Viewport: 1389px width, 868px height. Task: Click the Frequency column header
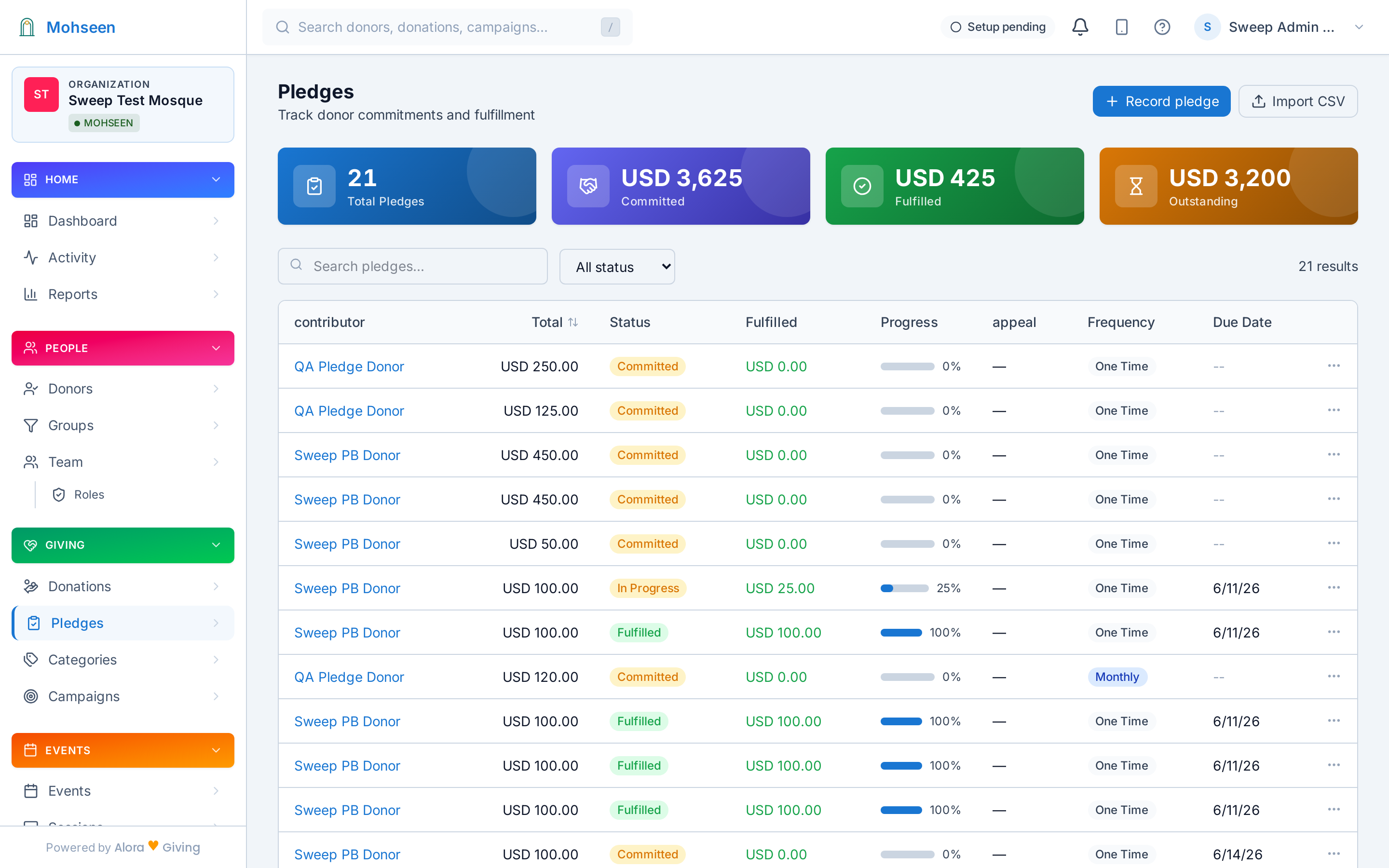click(1120, 322)
